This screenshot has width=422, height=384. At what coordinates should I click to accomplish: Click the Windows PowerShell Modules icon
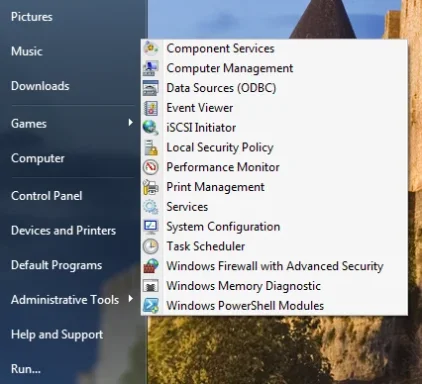(x=151, y=306)
